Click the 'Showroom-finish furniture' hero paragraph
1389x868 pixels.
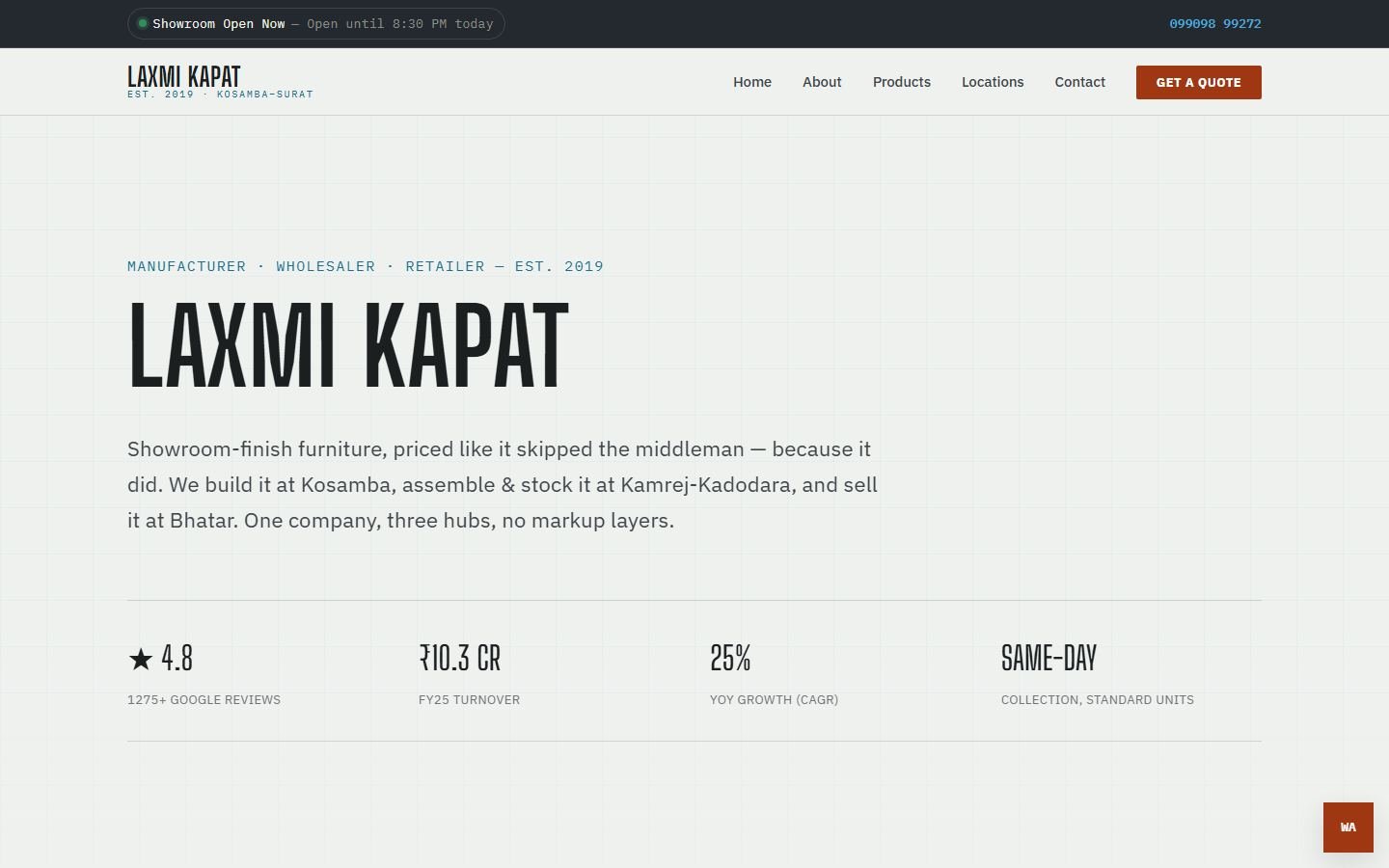pos(503,485)
